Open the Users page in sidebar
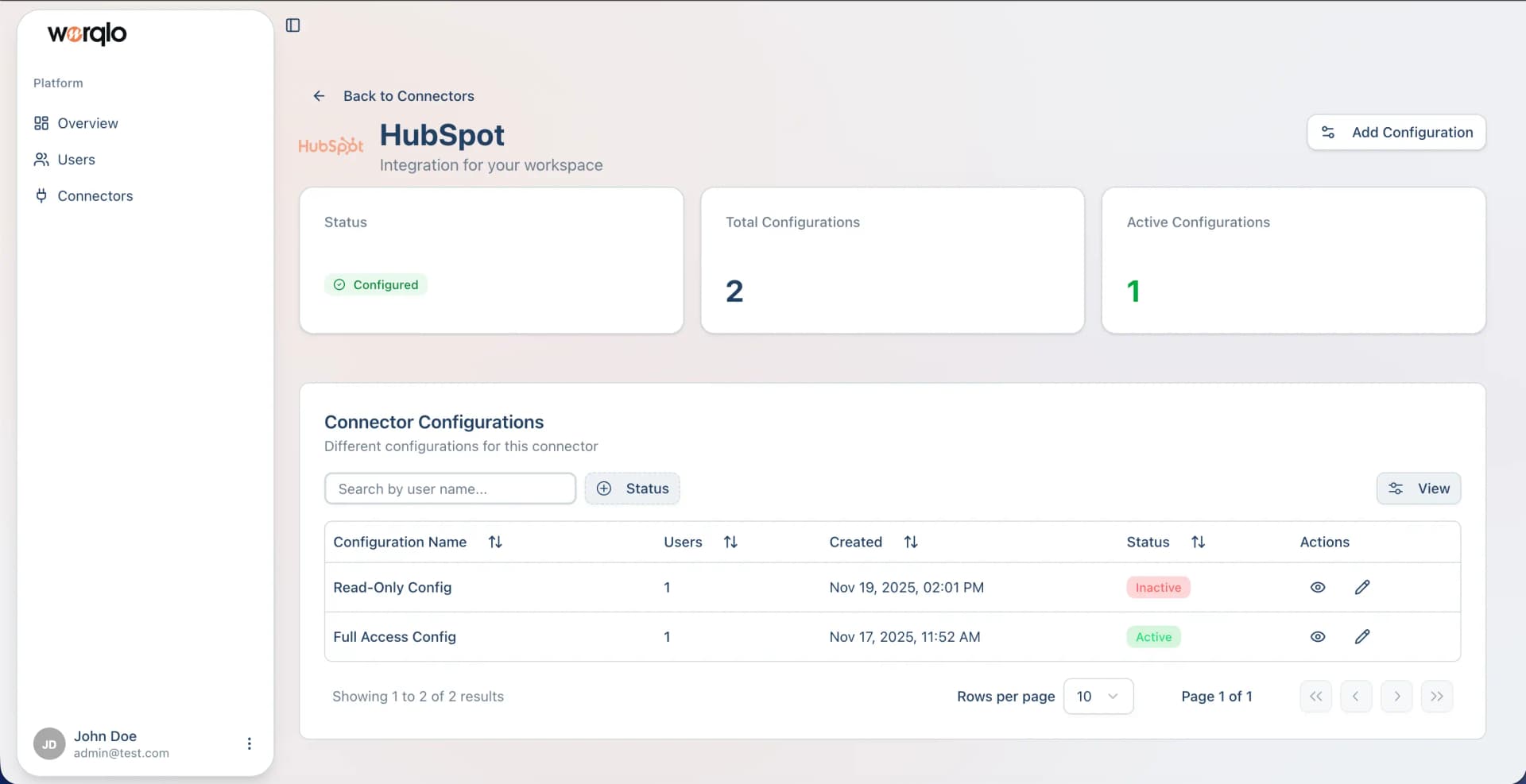 click(x=76, y=160)
